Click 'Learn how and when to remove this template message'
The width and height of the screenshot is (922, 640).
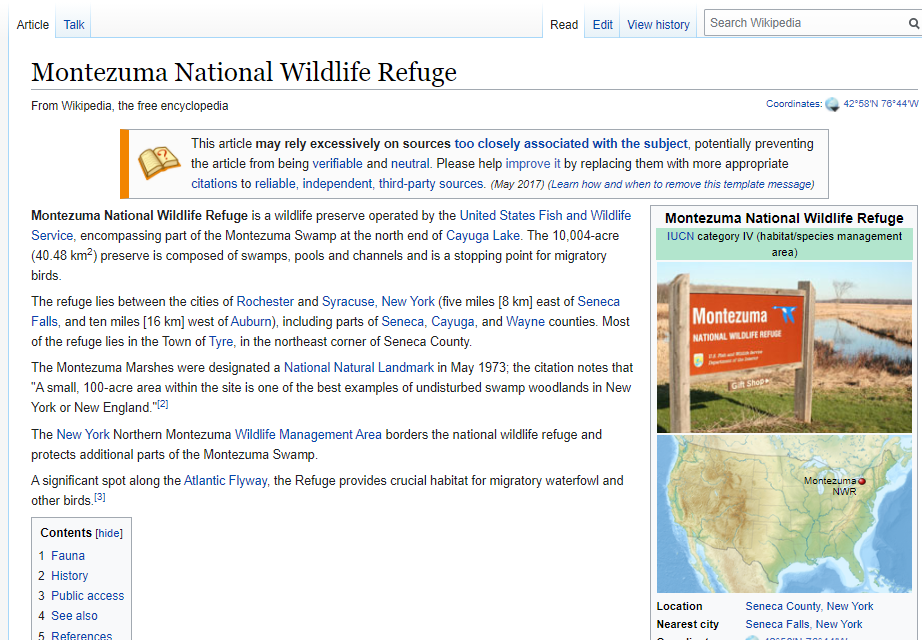click(681, 184)
